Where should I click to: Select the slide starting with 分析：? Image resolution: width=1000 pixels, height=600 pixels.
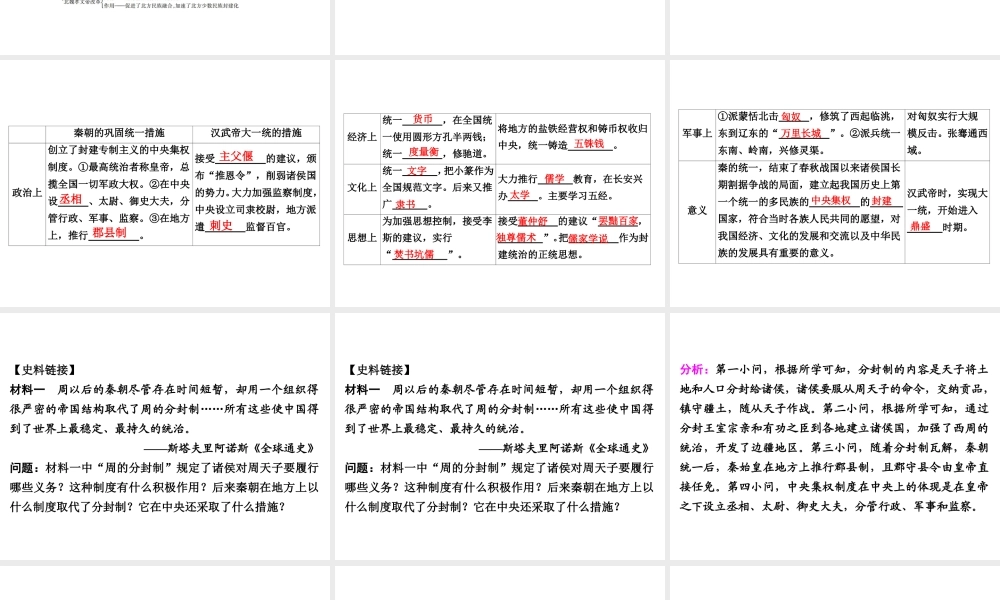[x=835, y=436]
